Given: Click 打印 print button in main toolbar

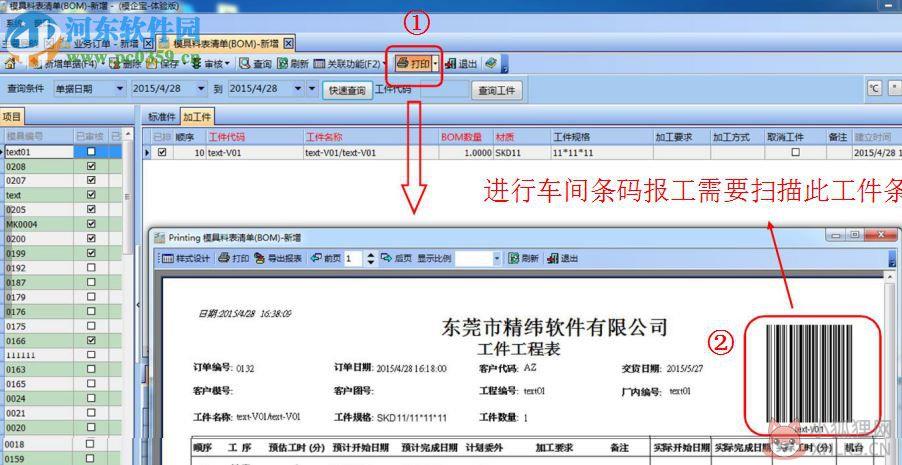Looking at the screenshot, I should [x=413, y=63].
